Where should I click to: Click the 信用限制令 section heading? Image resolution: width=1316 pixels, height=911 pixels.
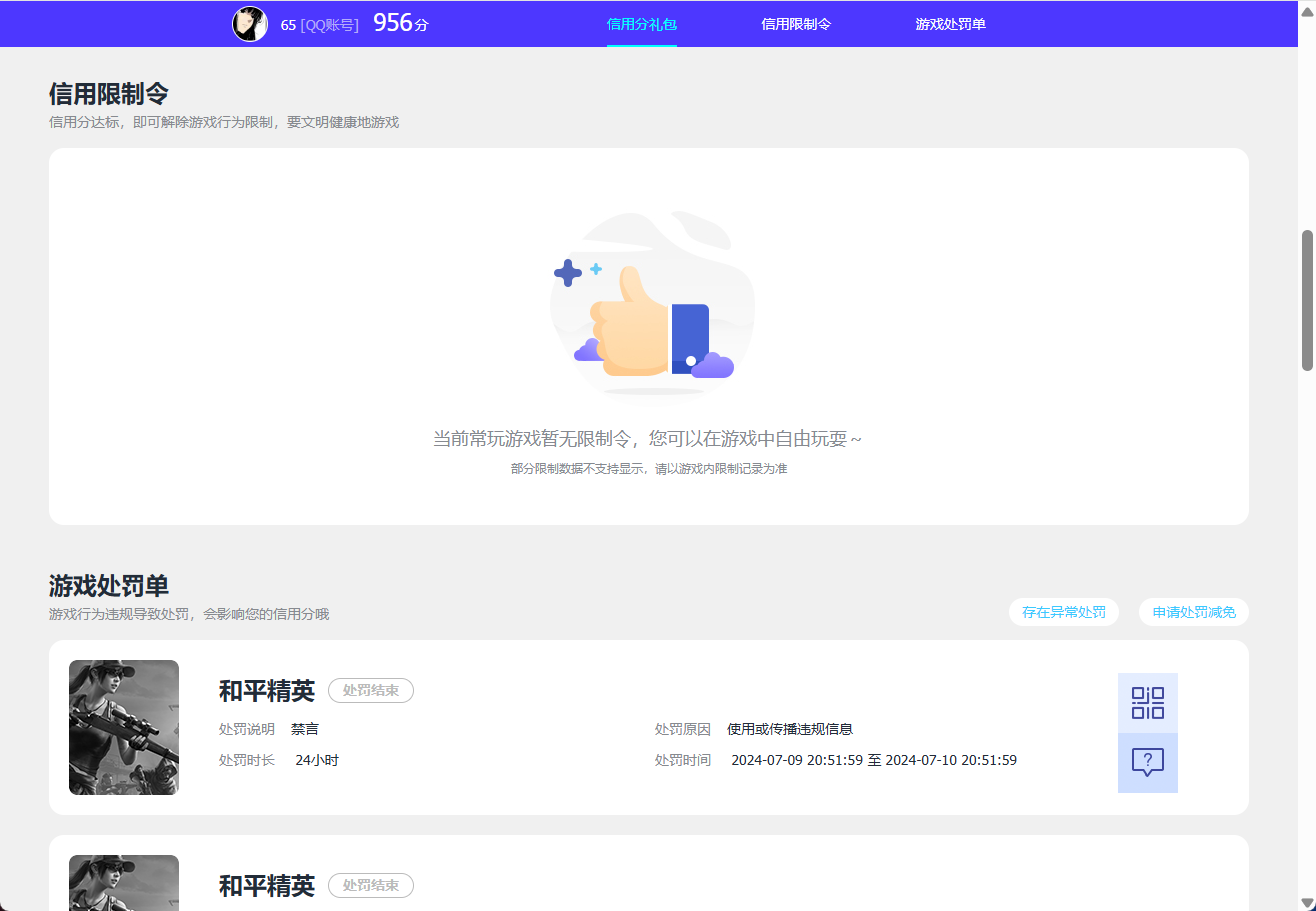[x=109, y=94]
